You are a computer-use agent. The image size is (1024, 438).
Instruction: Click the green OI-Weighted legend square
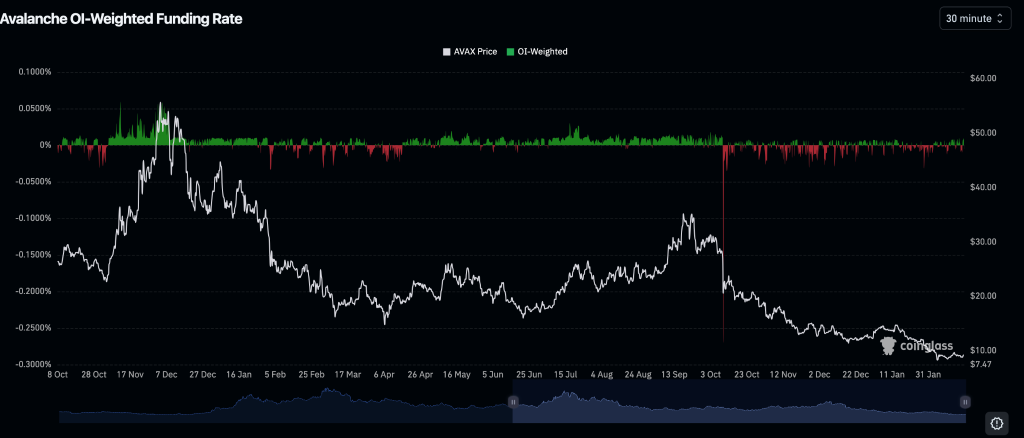tap(512, 51)
